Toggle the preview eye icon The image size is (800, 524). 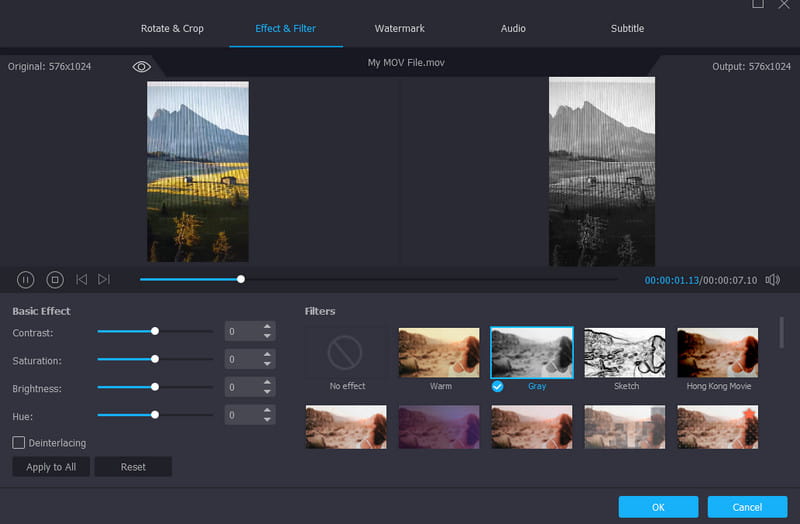(x=141, y=66)
